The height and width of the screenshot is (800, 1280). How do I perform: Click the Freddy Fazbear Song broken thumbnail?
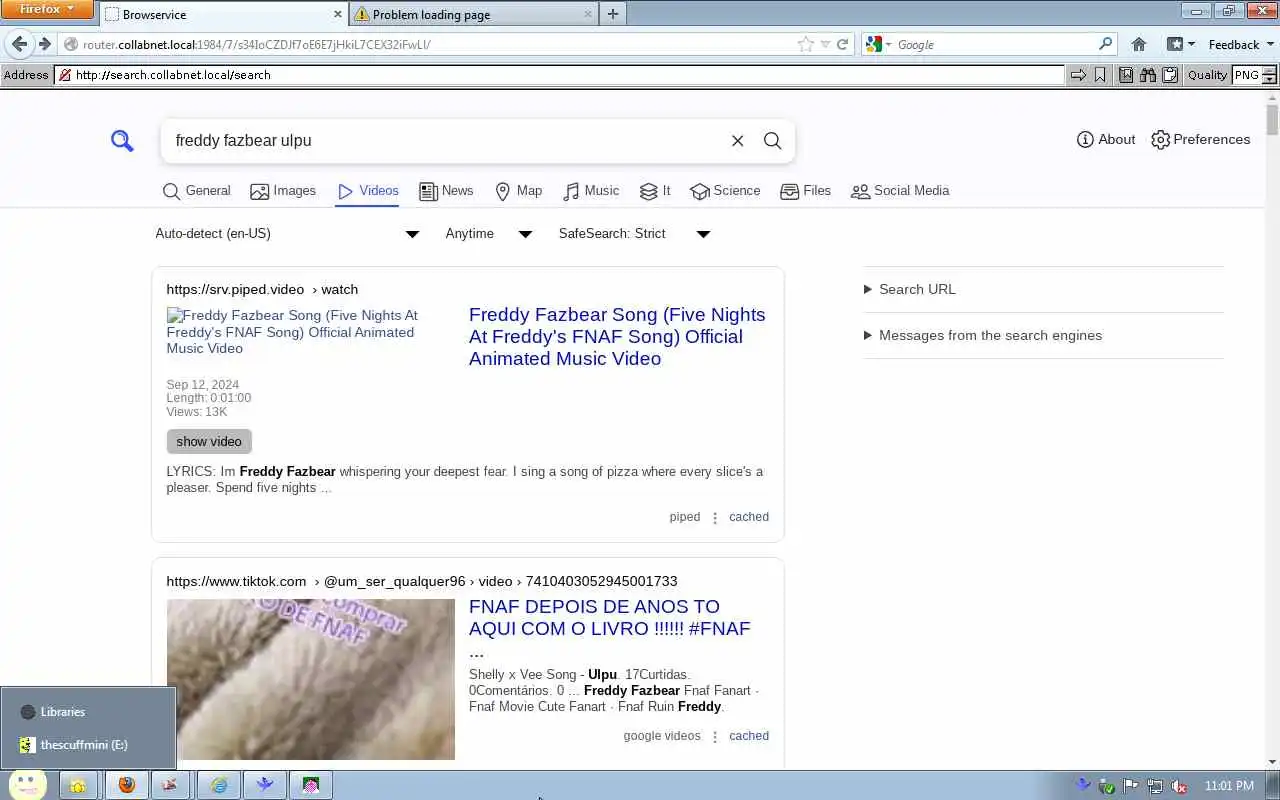[x=310, y=331]
